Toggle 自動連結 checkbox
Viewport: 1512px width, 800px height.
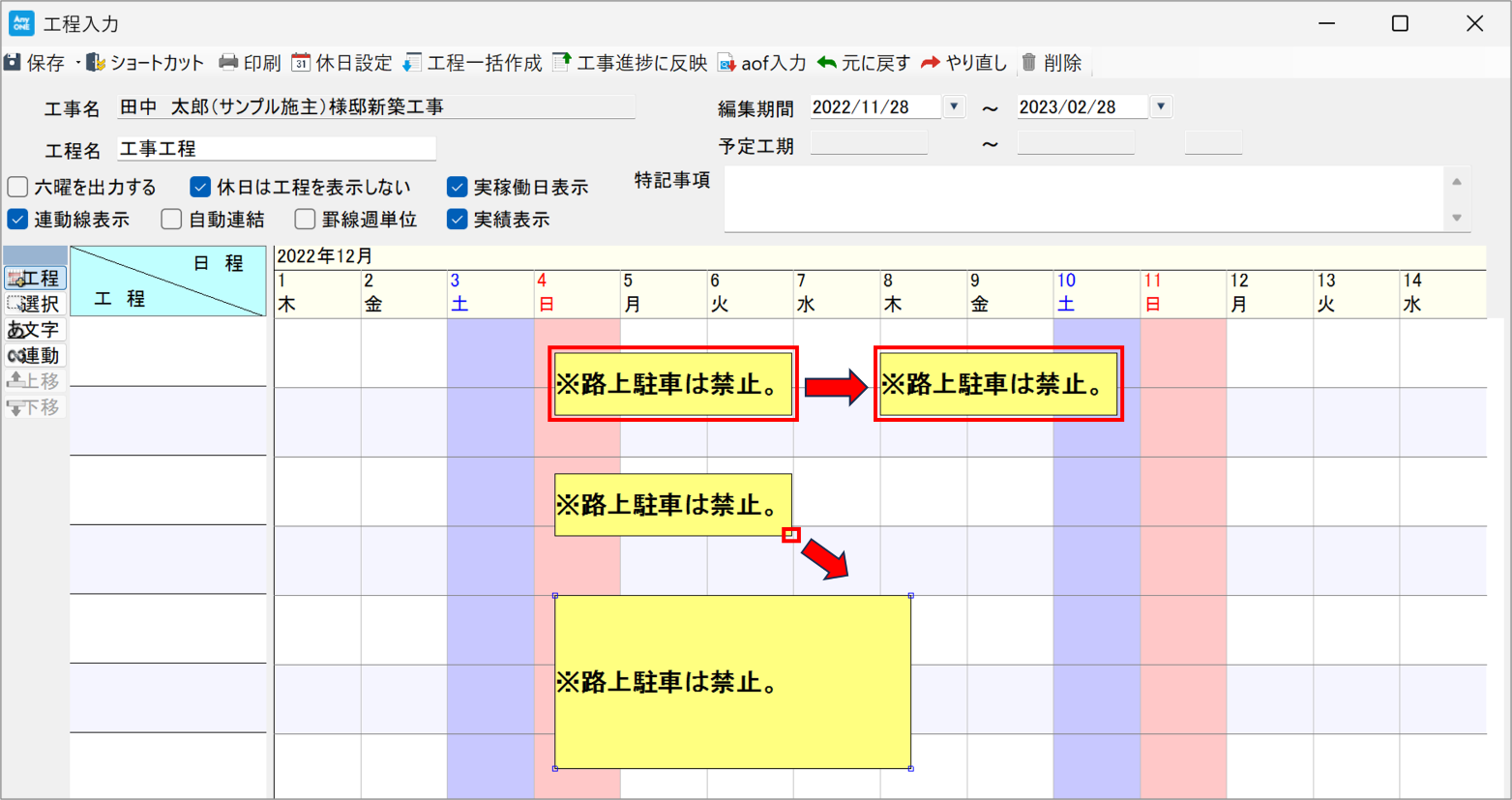pos(171,220)
